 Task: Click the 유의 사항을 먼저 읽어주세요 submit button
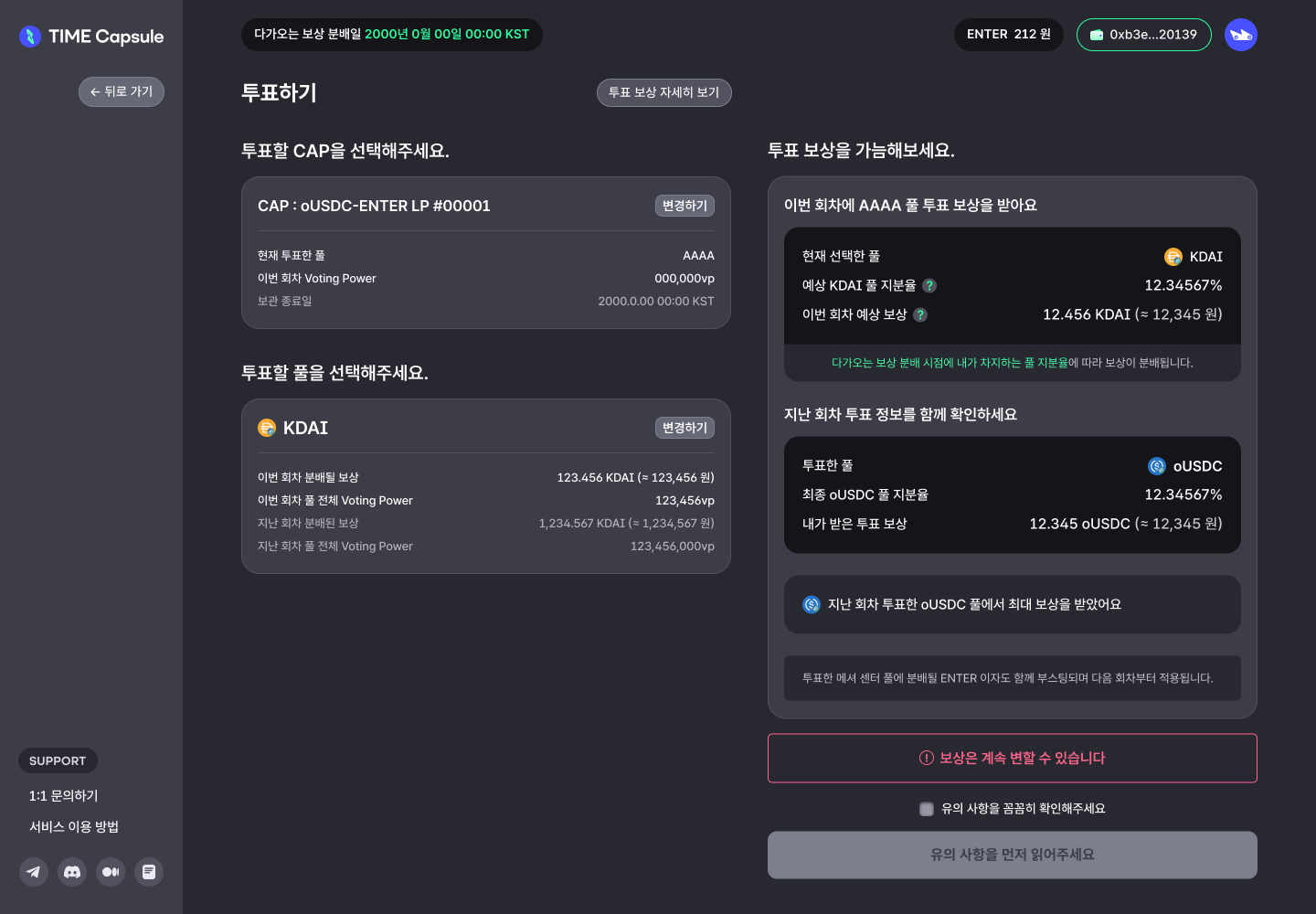coord(1013,856)
